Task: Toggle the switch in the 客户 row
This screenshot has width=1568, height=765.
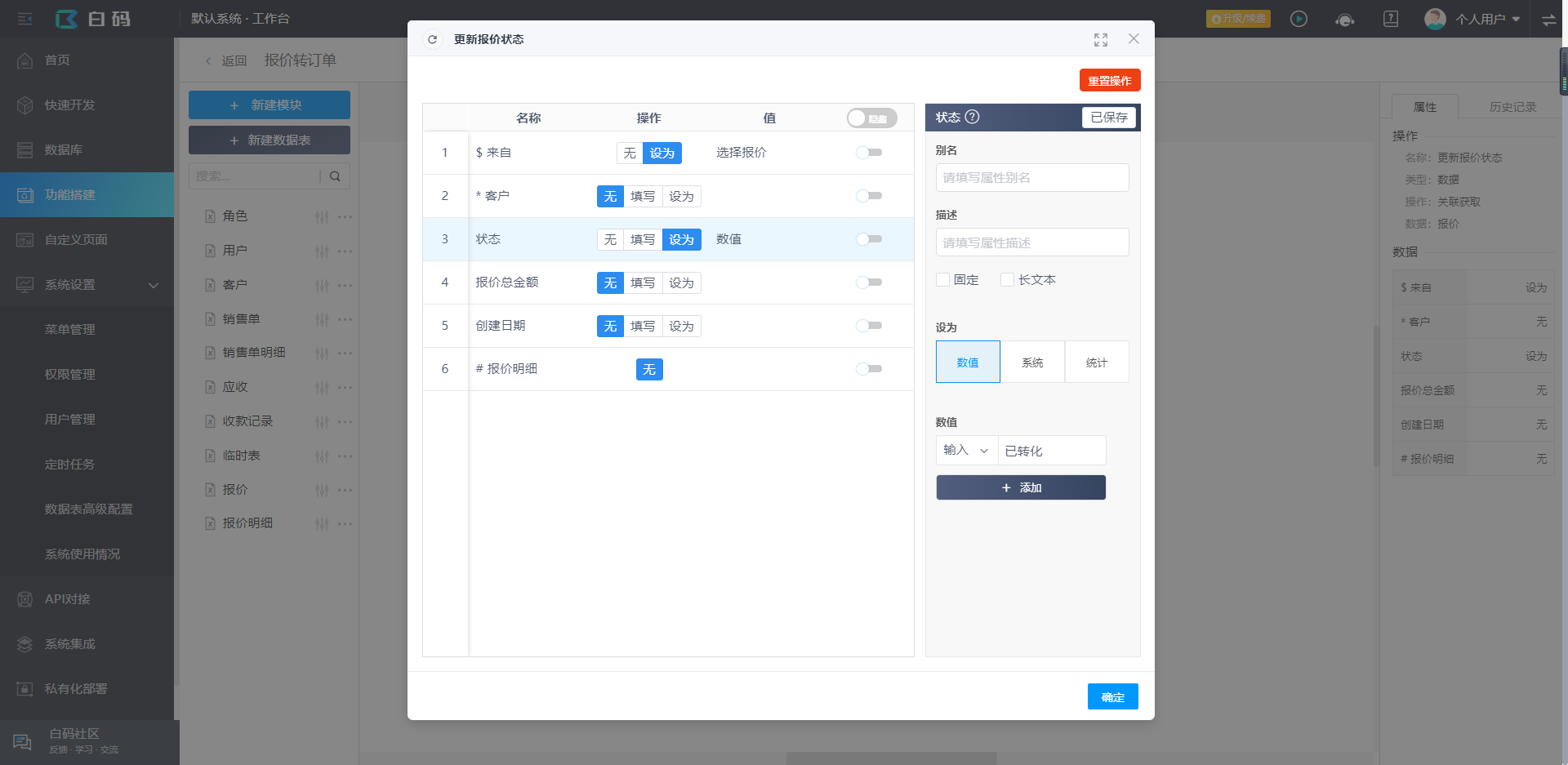Action: click(x=869, y=196)
